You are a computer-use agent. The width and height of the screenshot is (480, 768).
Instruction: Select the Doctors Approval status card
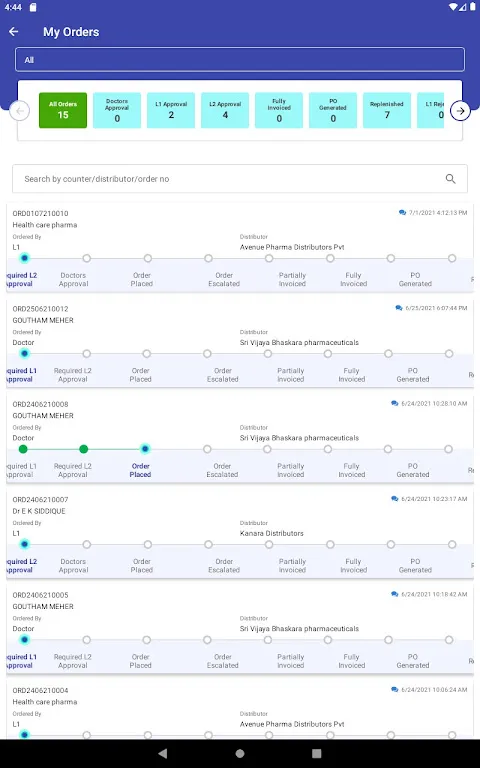pos(117,111)
